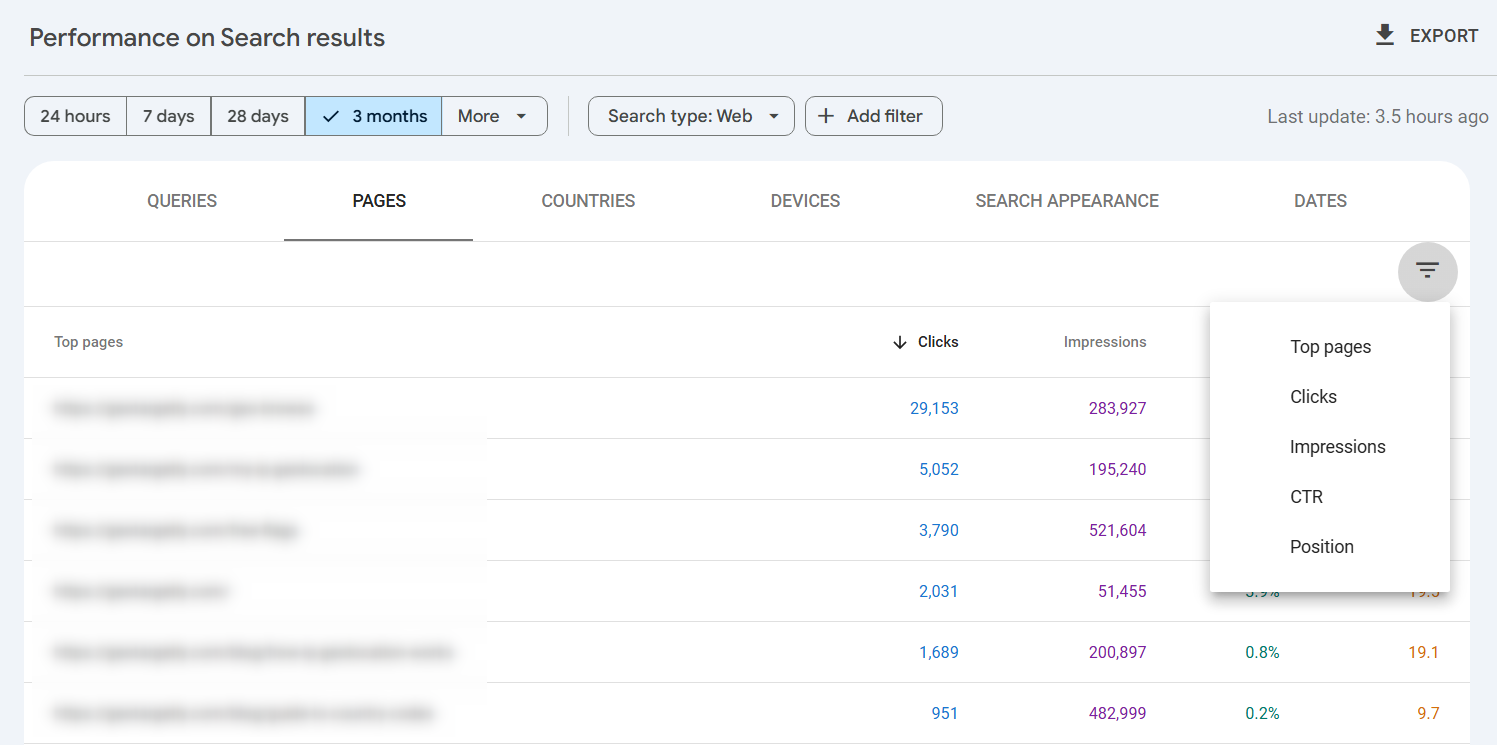
Task: Click the Add filter button
Action: click(x=873, y=116)
